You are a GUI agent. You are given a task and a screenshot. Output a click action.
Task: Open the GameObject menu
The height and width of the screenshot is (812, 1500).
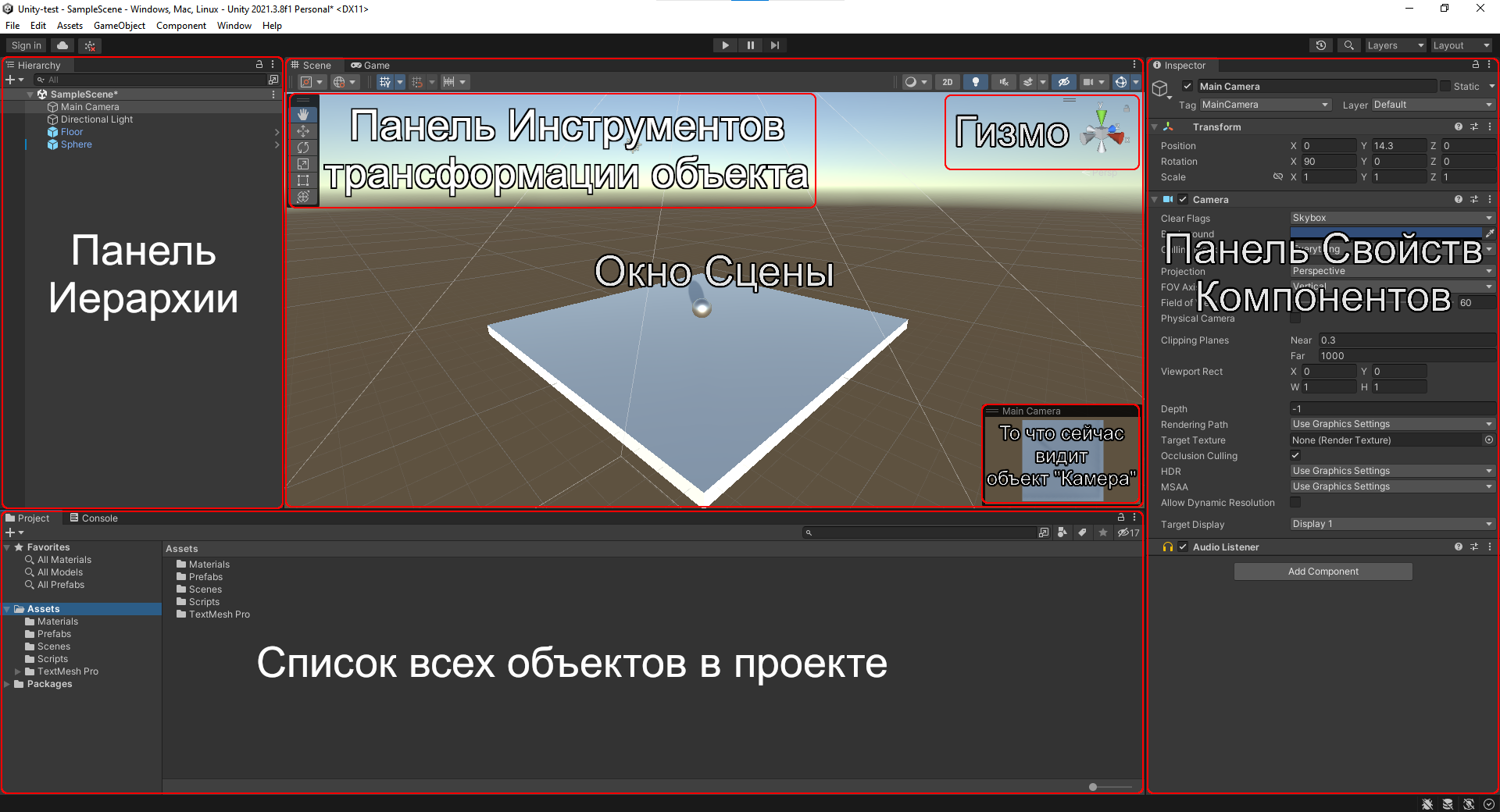click(x=120, y=26)
